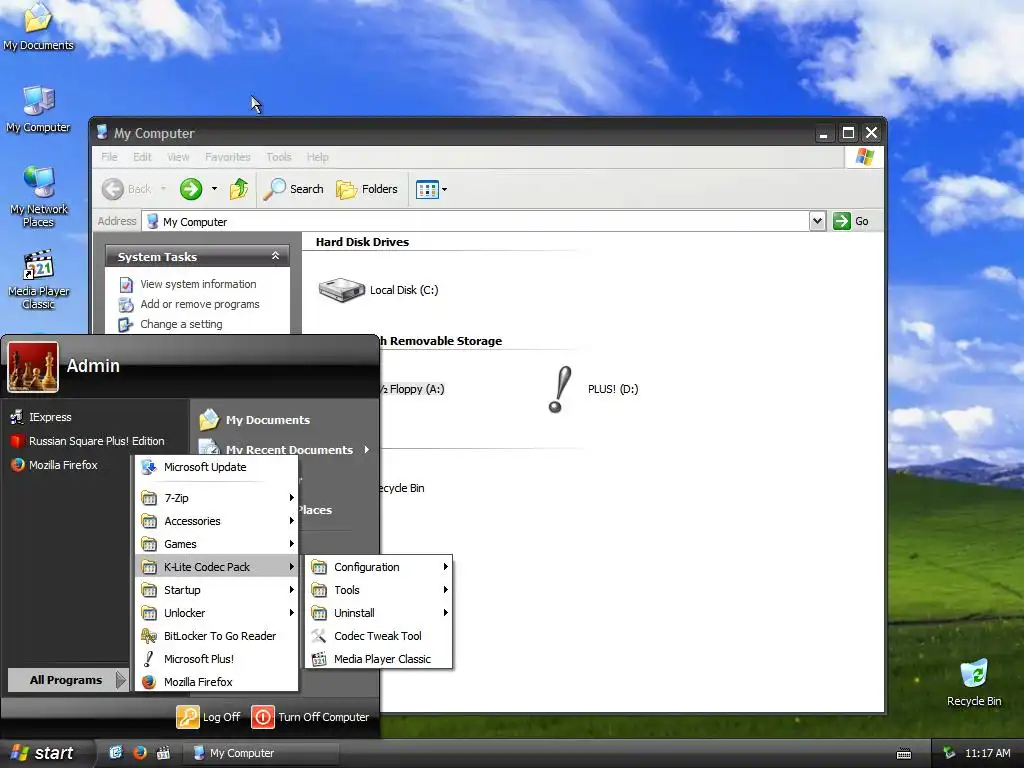1024x768 pixels.
Task: Launch Media Player Classic from submenu
Action: pos(379,658)
